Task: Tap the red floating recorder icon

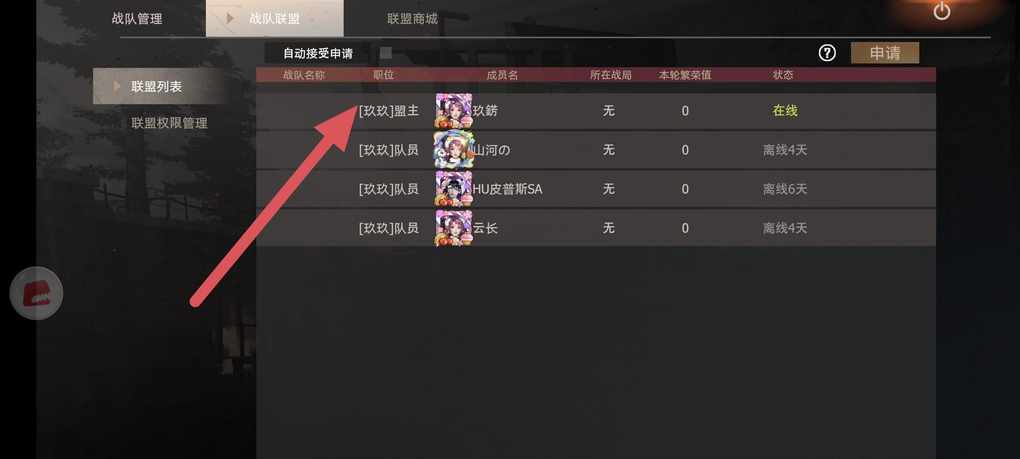Action: pyautogui.click(x=36, y=293)
